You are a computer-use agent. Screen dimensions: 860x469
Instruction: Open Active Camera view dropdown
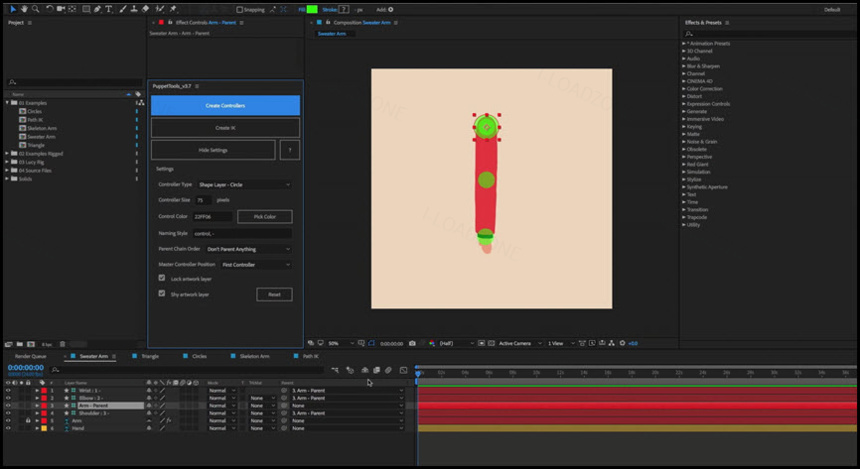click(x=519, y=343)
